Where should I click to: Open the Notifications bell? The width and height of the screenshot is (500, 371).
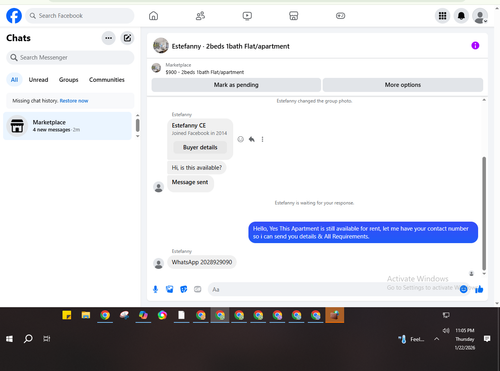coord(461,16)
